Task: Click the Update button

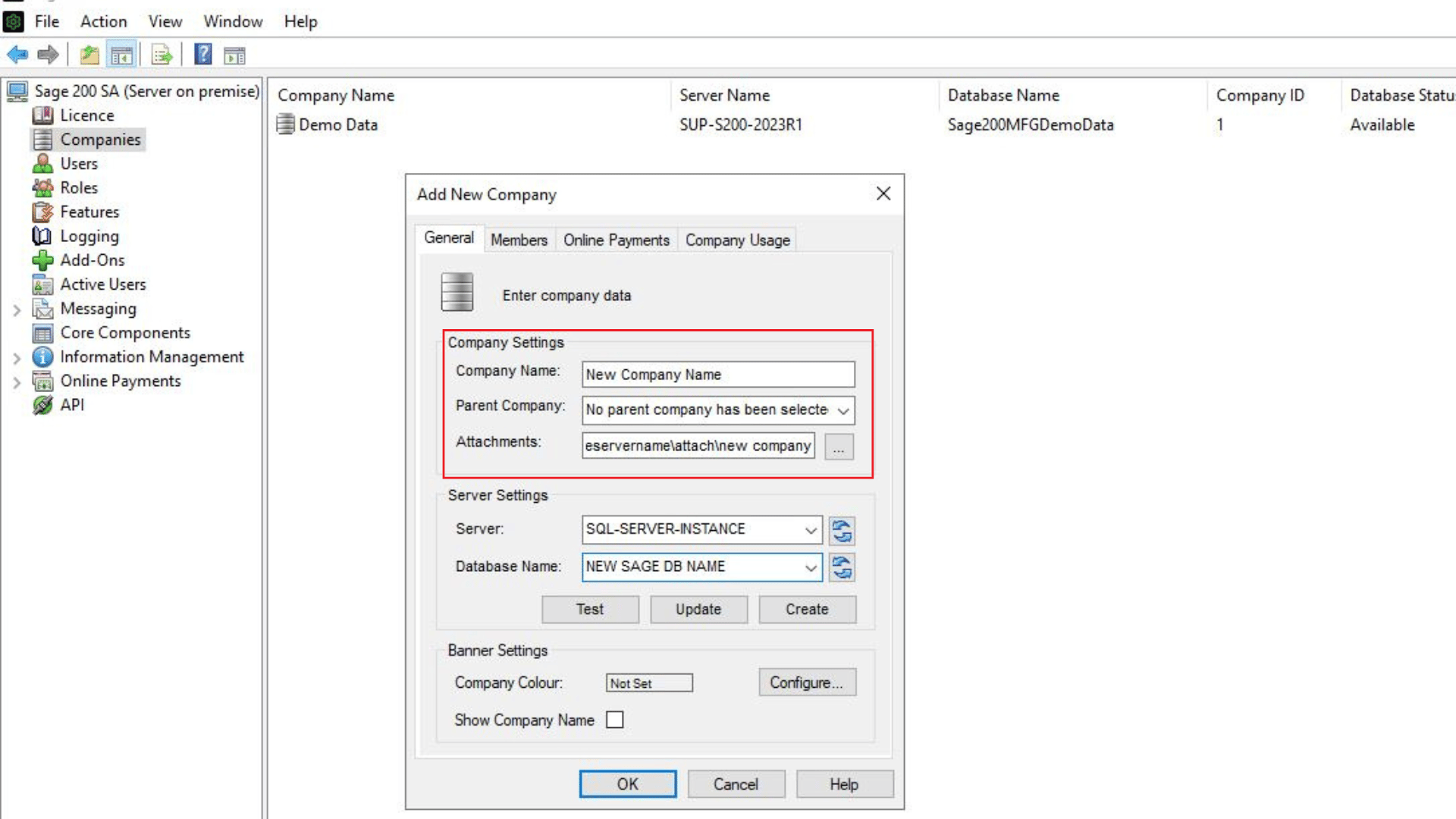Action: tap(698, 609)
